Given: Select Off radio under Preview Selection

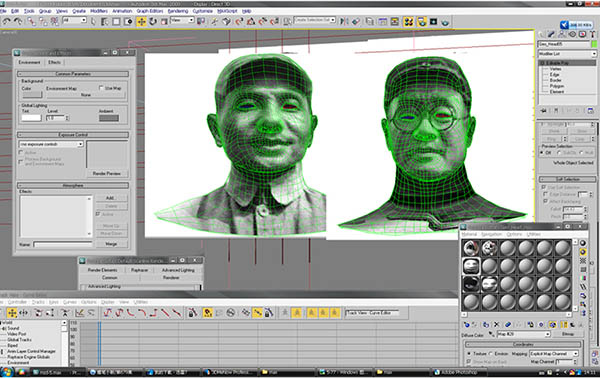Looking at the screenshot, I should [x=541, y=153].
